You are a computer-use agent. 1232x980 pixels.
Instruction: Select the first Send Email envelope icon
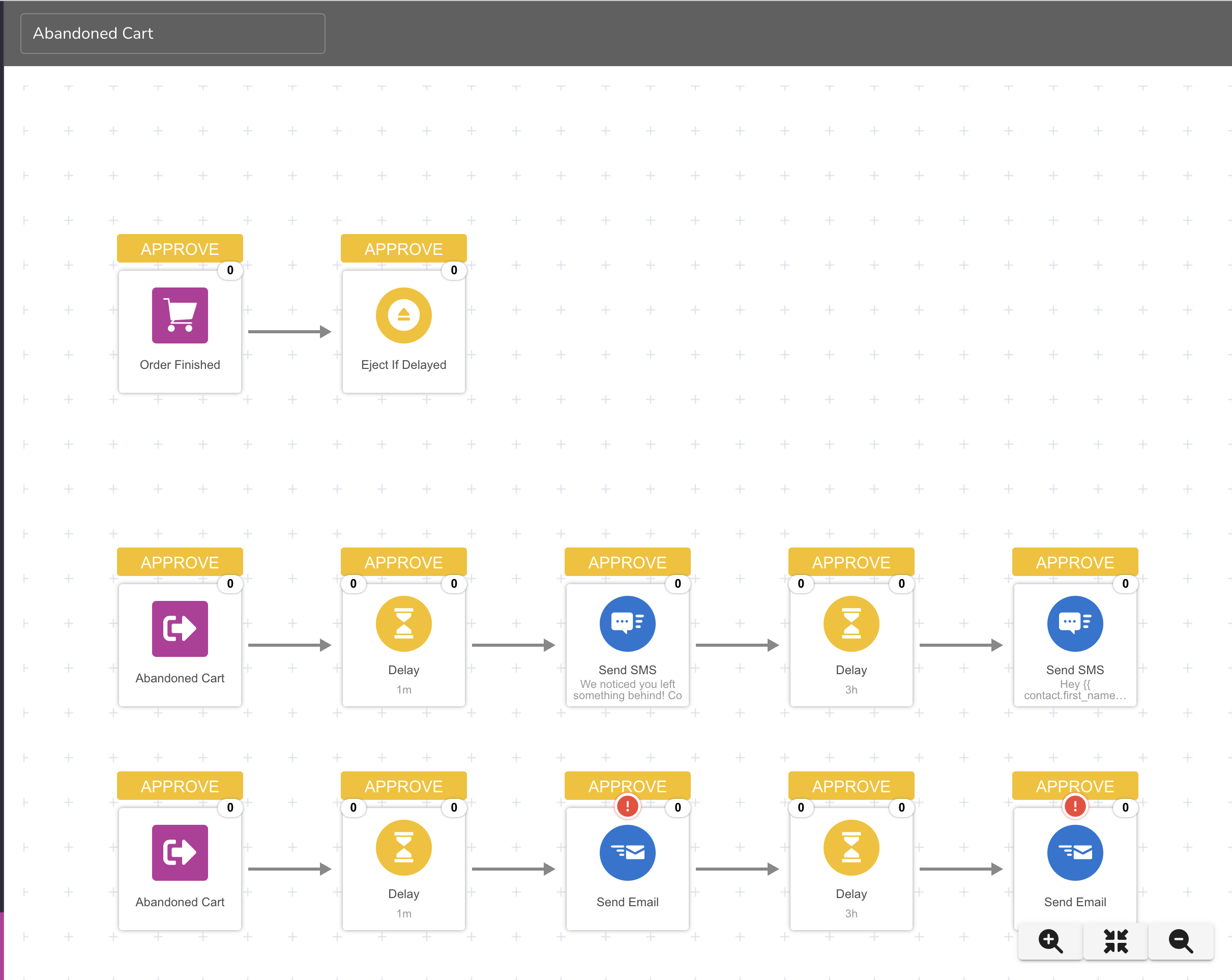[x=627, y=852]
